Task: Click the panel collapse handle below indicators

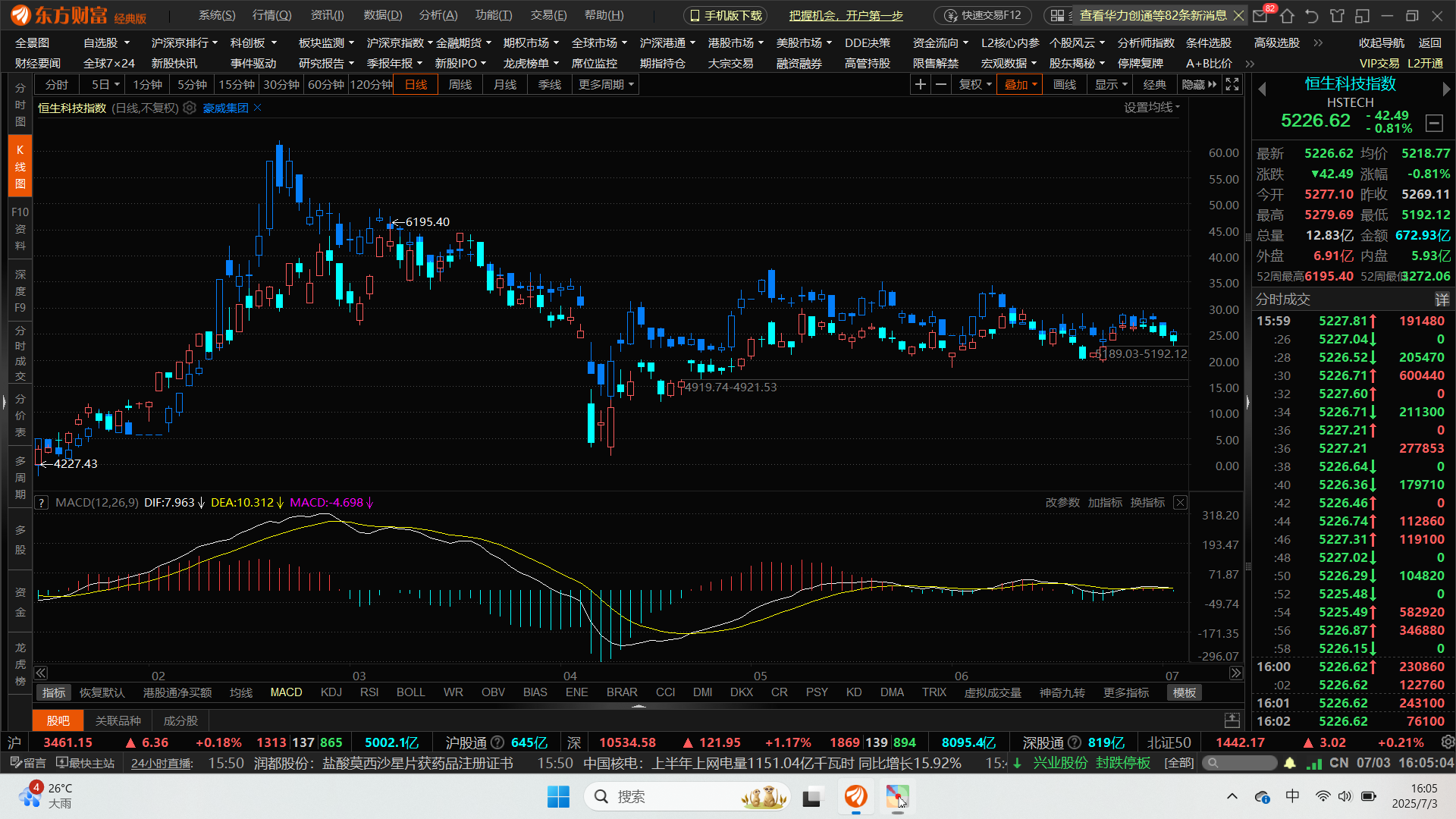Action: [x=639, y=706]
